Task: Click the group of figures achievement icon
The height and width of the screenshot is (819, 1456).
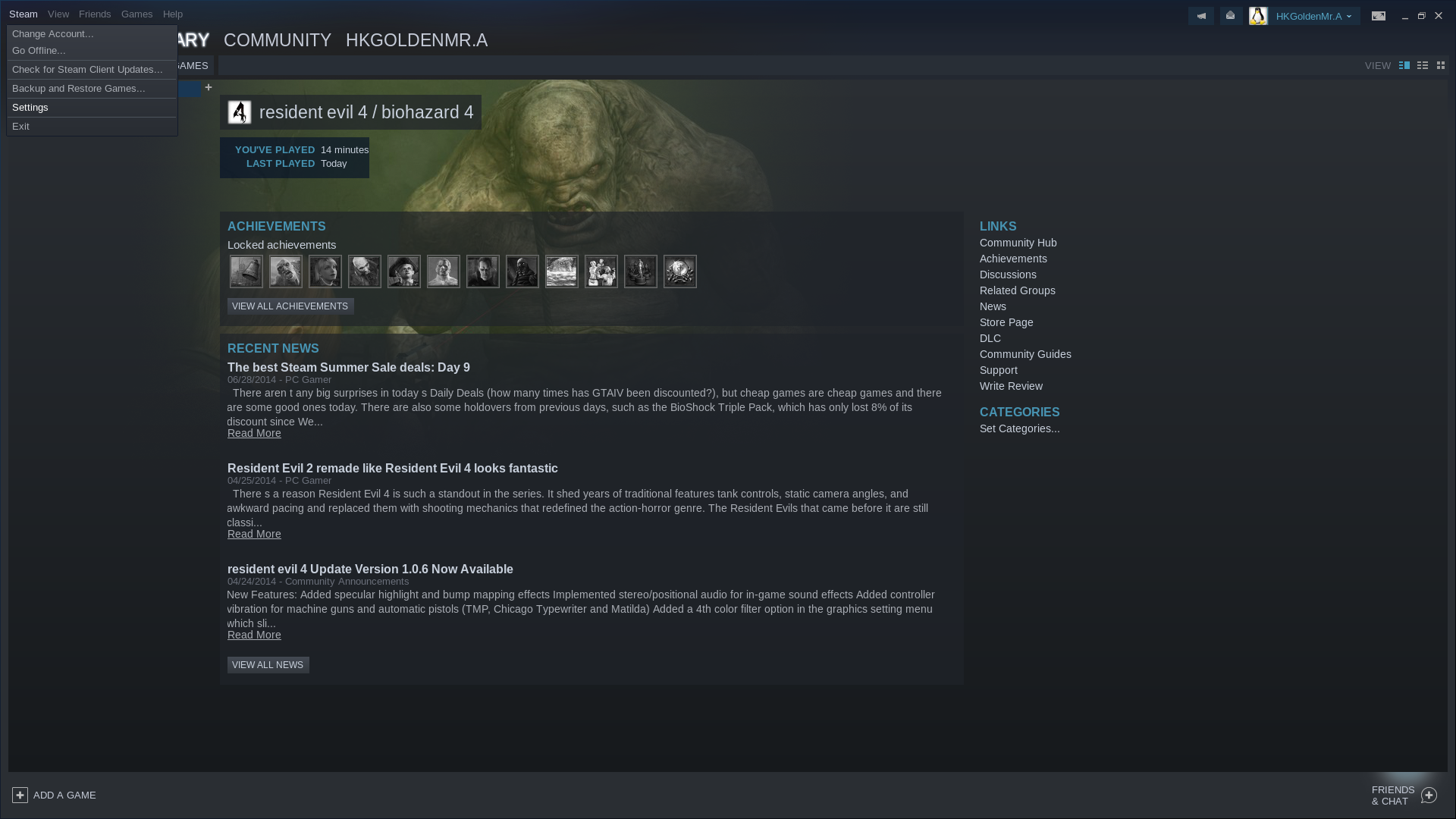Action: 601,271
